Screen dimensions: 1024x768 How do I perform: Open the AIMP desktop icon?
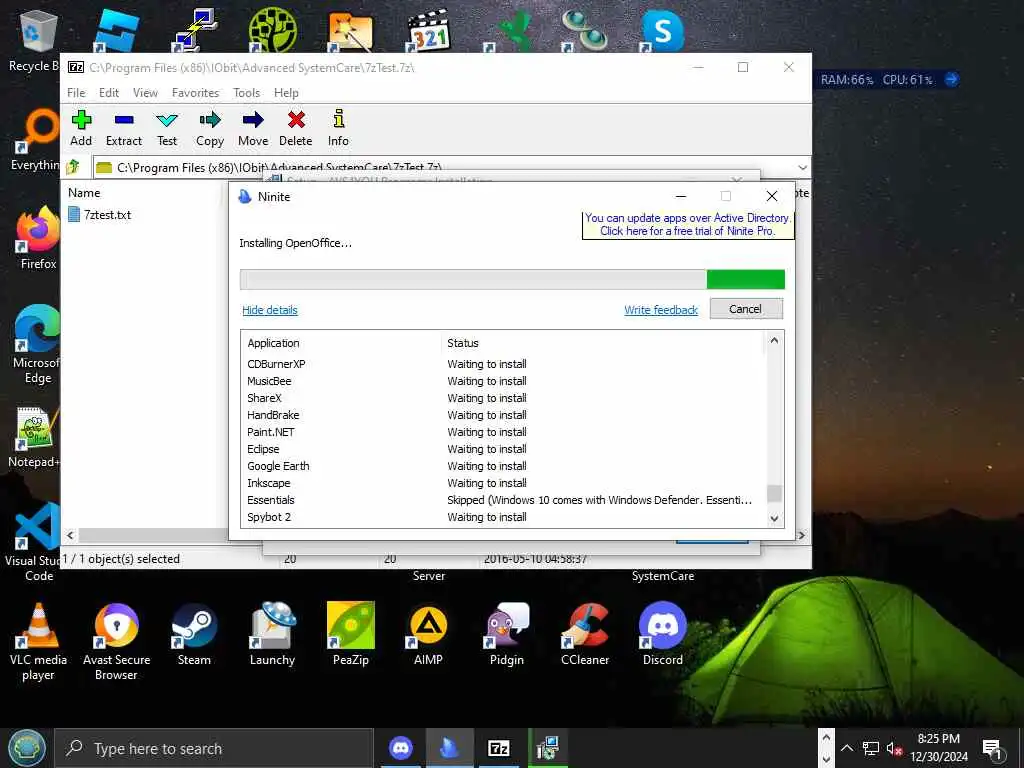pyautogui.click(x=428, y=635)
